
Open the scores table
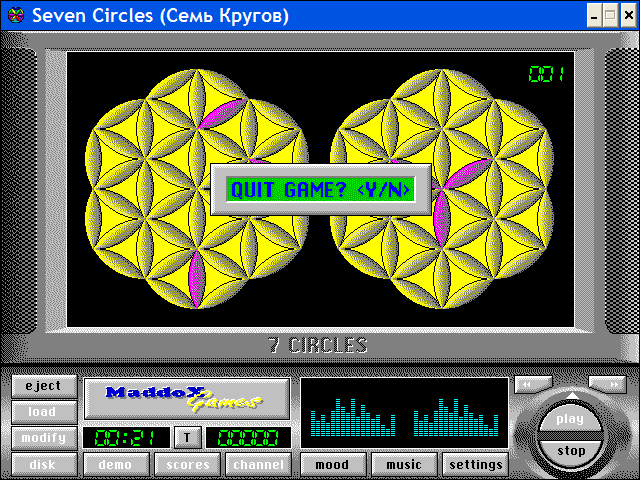point(187,464)
